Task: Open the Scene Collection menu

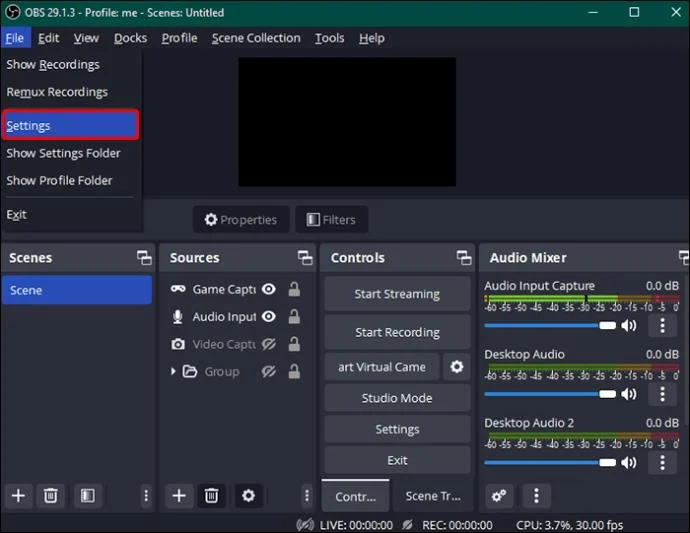Action: pos(256,38)
